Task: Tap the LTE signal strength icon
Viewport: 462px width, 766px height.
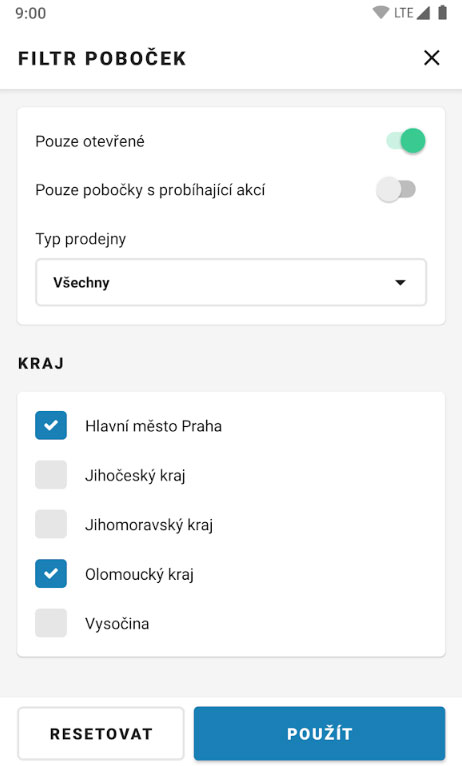Action: point(423,12)
